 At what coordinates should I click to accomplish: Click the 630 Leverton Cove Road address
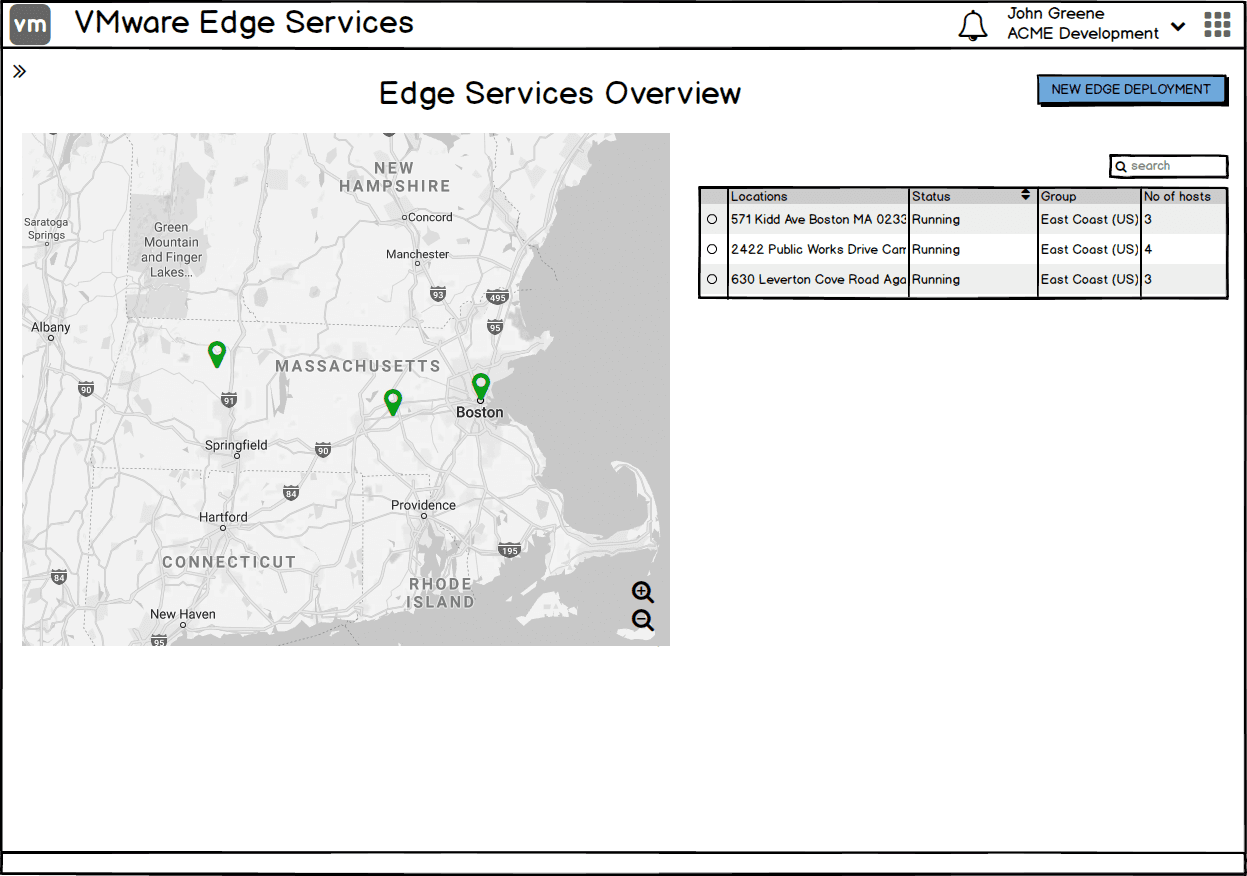click(x=818, y=279)
